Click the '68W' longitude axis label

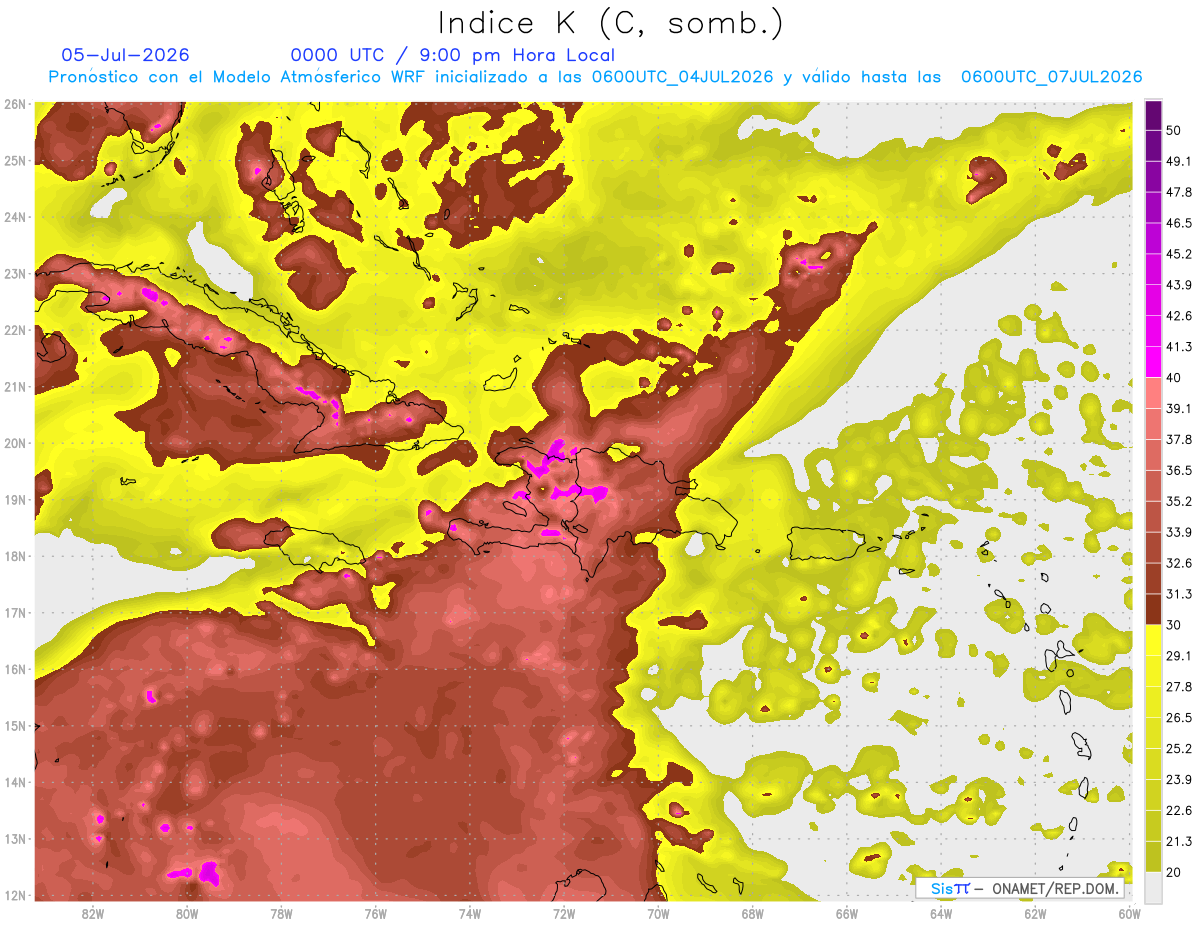pyautogui.click(x=753, y=913)
